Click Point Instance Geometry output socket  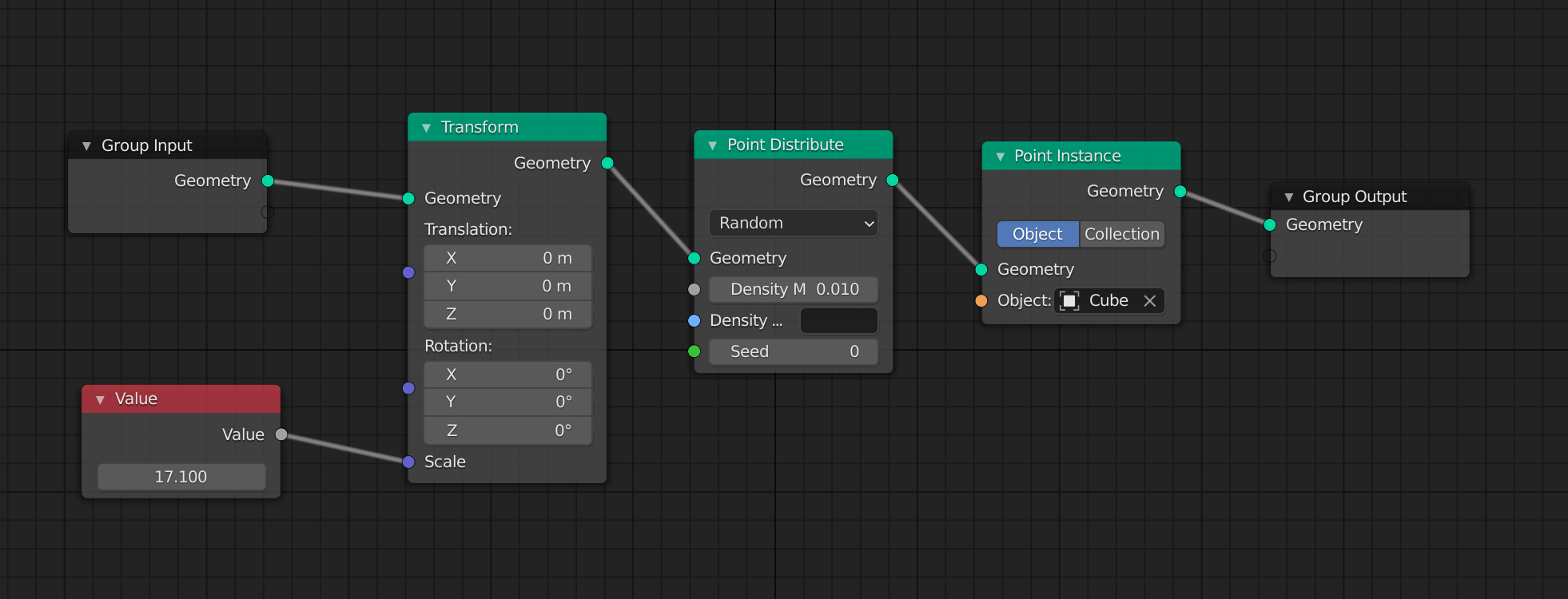click(1180, 192)
